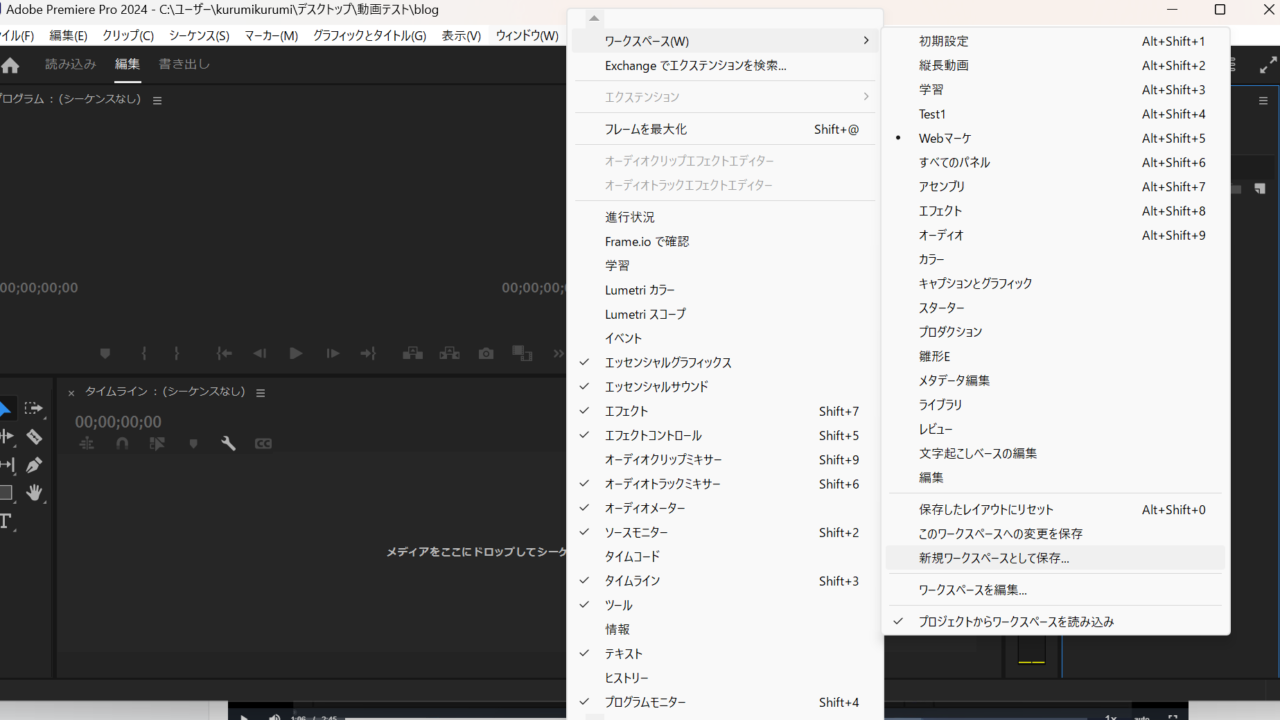
Task: Click Add Marker in Program monitor
Action: coord(105,353)
